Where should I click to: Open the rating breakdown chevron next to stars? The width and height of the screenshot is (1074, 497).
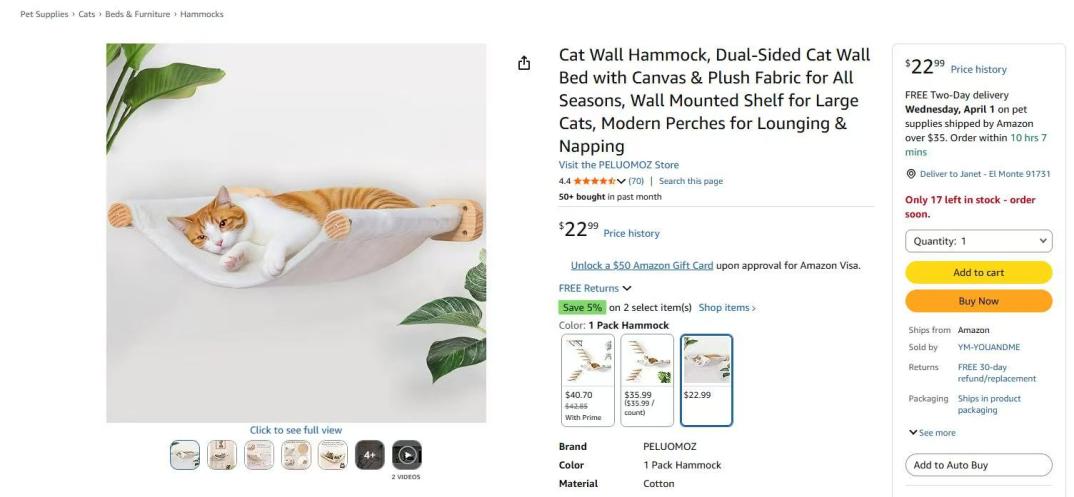pos(621,181)
